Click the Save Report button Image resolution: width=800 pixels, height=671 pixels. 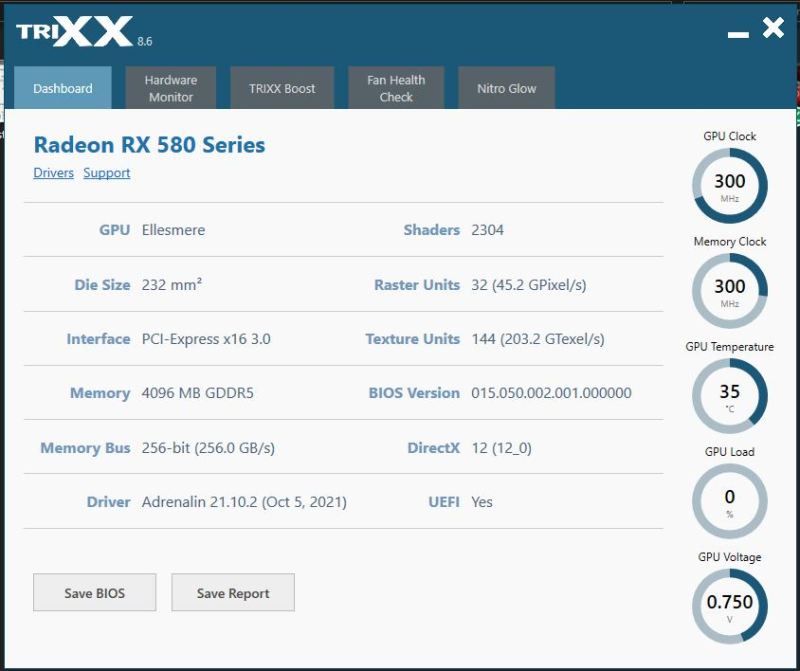(233, 592)
